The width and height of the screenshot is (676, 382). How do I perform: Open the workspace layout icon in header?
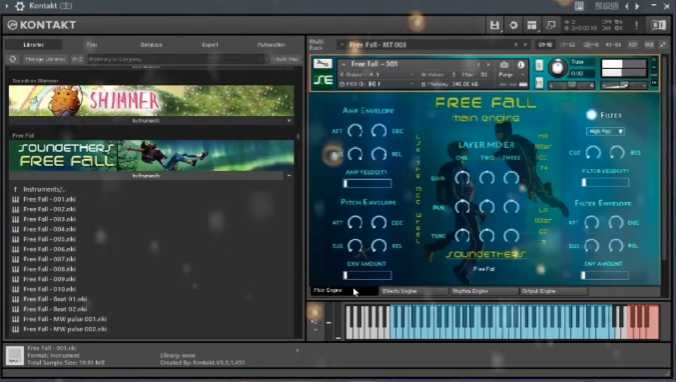[532, 25]
